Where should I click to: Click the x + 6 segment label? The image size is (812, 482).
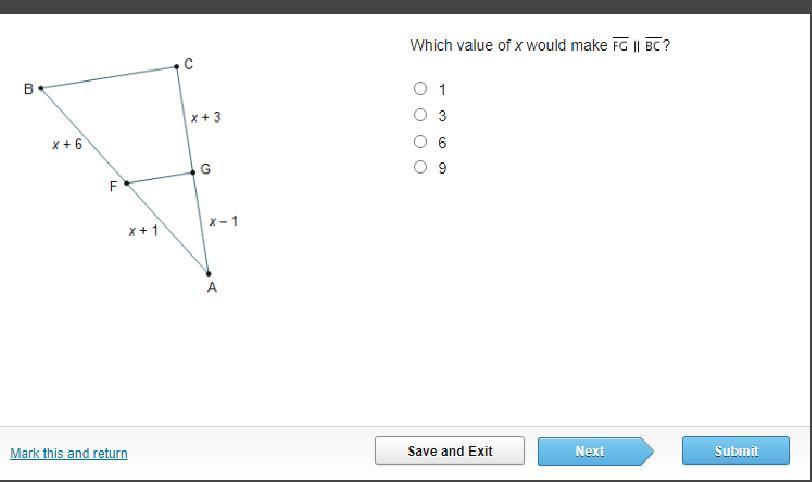pos(67,144)
